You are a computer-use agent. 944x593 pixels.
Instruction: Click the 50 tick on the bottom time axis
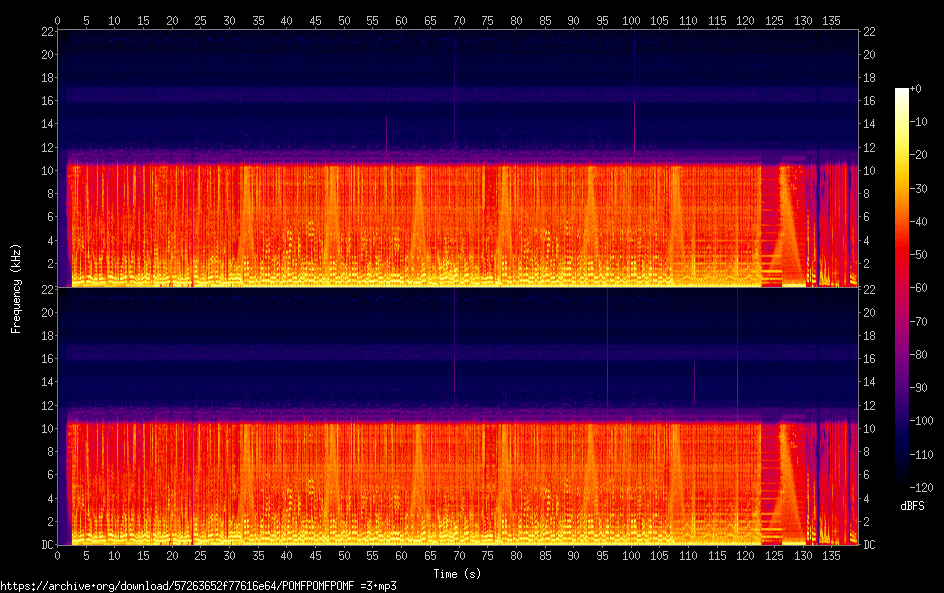[x=344, y=555]
